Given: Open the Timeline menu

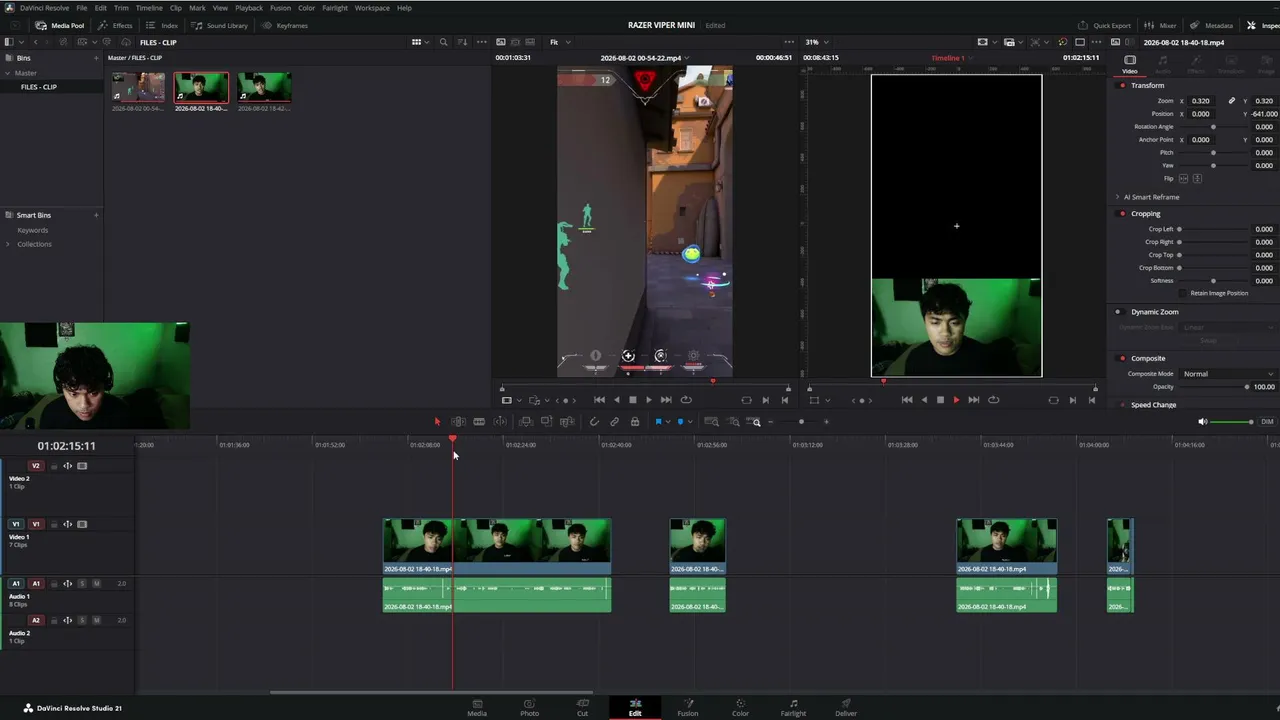Looking at the screenshot, I should (149, 8).
